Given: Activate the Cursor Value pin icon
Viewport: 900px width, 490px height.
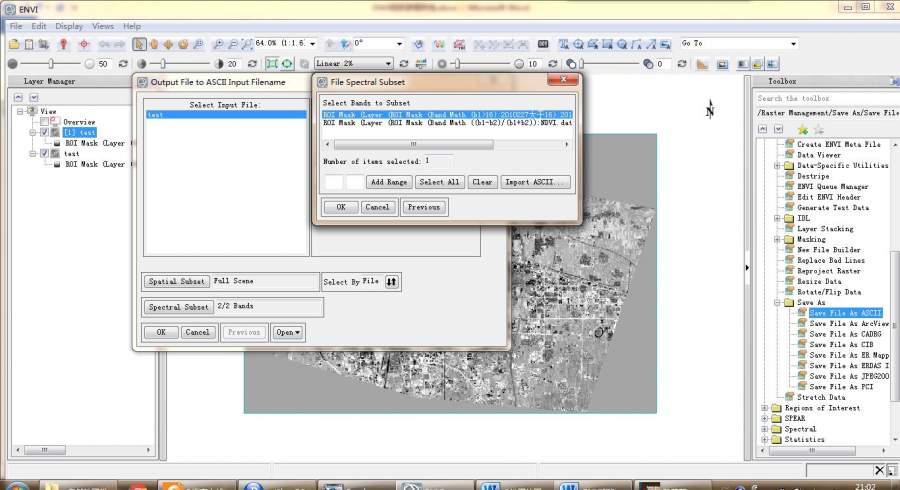Looking at the screenshot, I should 63,44.
